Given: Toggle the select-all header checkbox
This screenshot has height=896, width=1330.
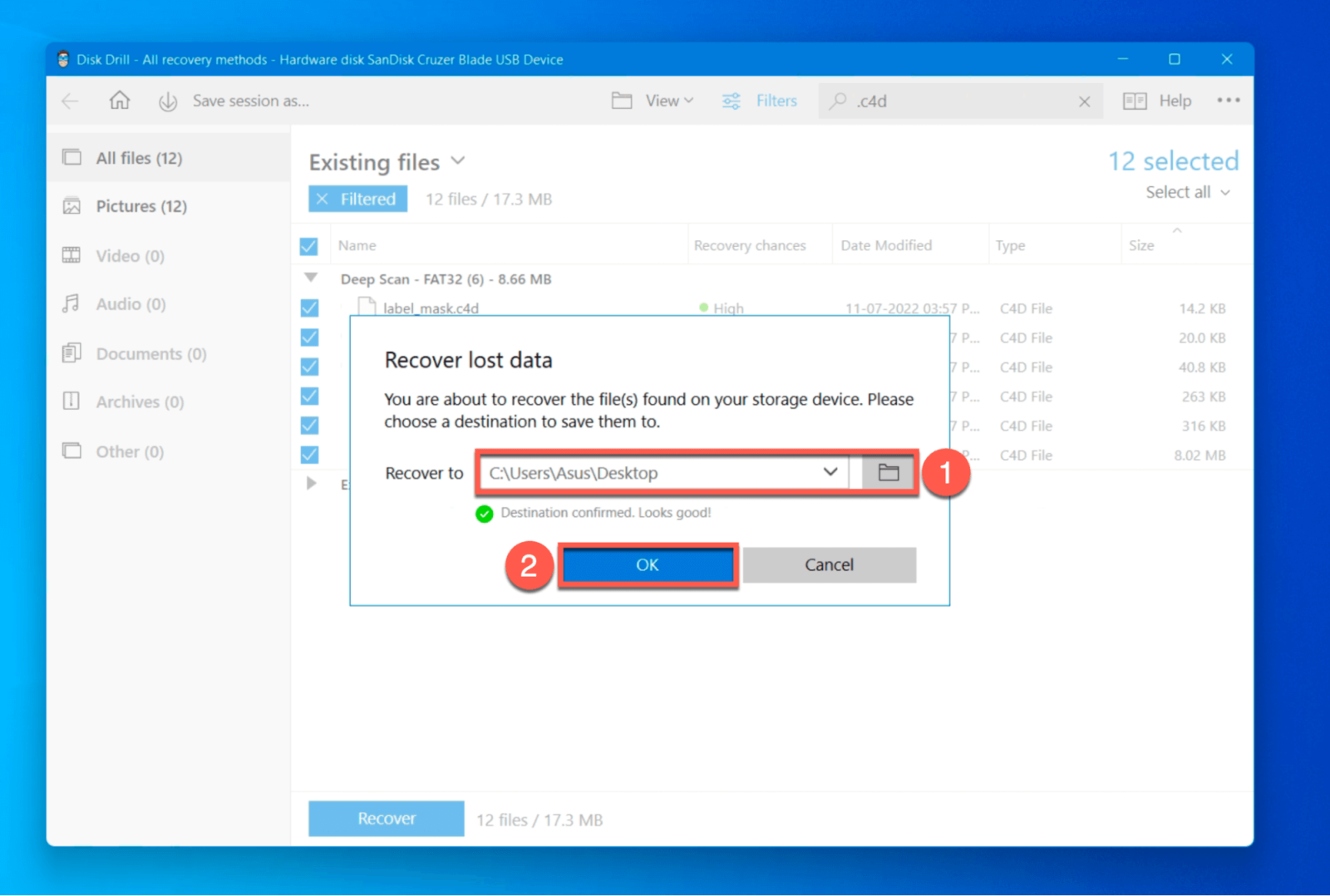Looking at the screenshot, I should (x=309, y=246).
